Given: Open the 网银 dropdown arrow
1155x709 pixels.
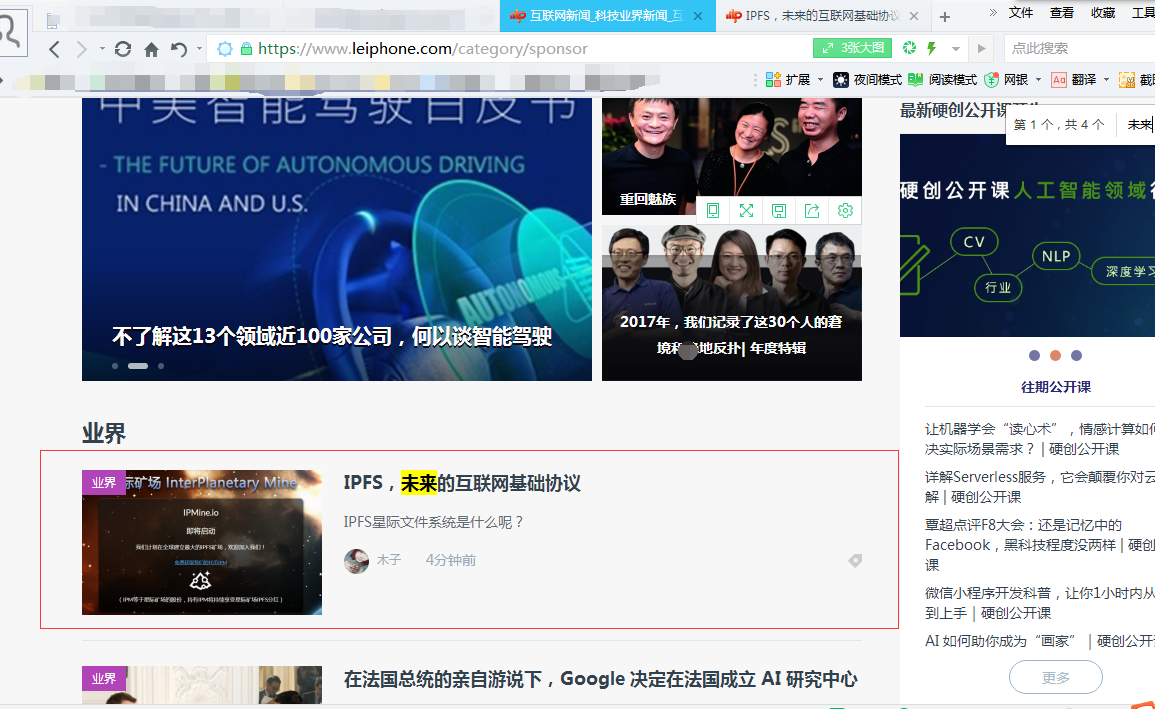Looking at the screenshot, I should point(1038,80).
